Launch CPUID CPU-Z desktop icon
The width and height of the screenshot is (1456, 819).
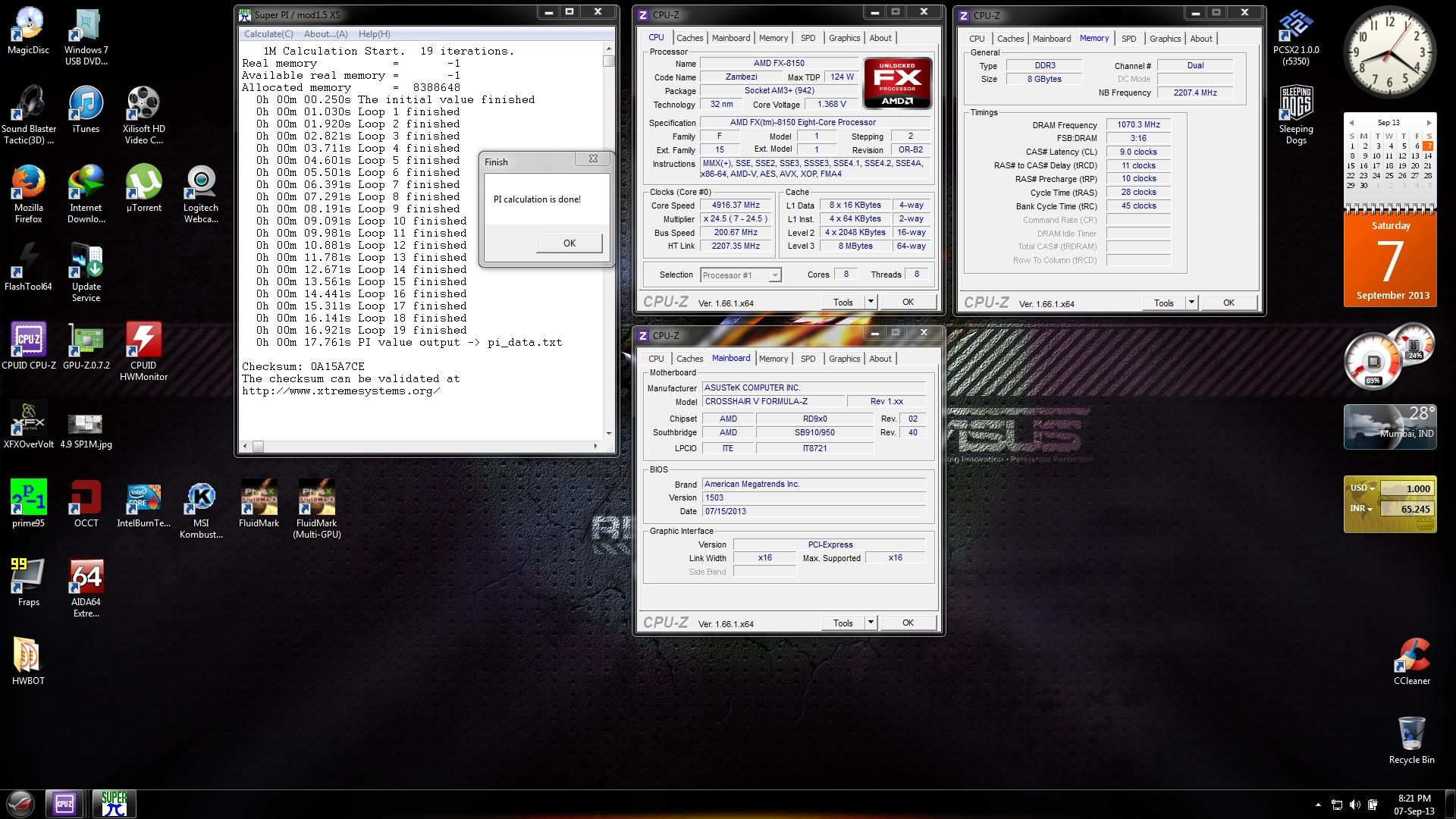(x=28, y=346)
